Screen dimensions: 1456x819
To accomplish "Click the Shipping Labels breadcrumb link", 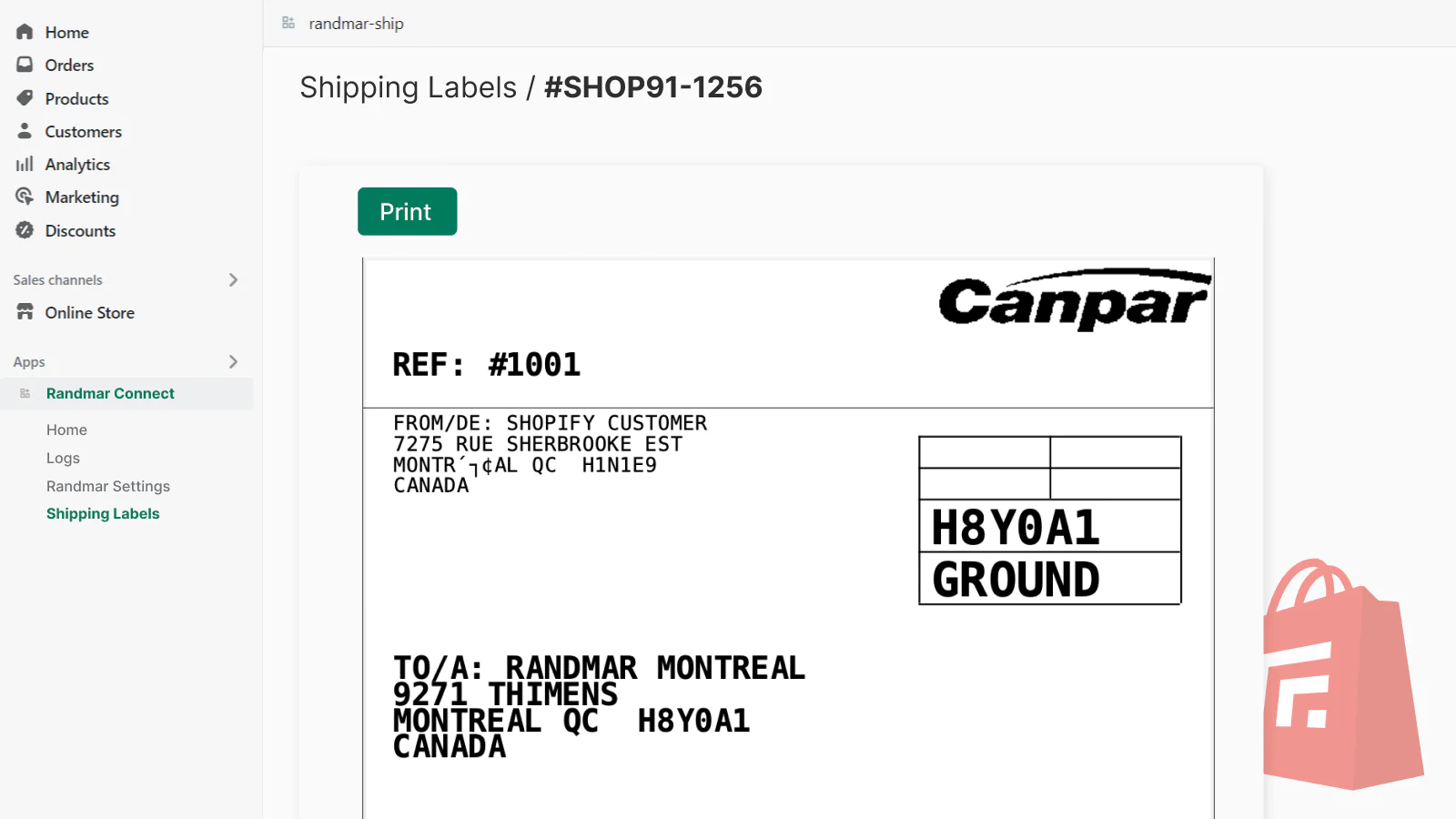I will (x=408, y=87).
